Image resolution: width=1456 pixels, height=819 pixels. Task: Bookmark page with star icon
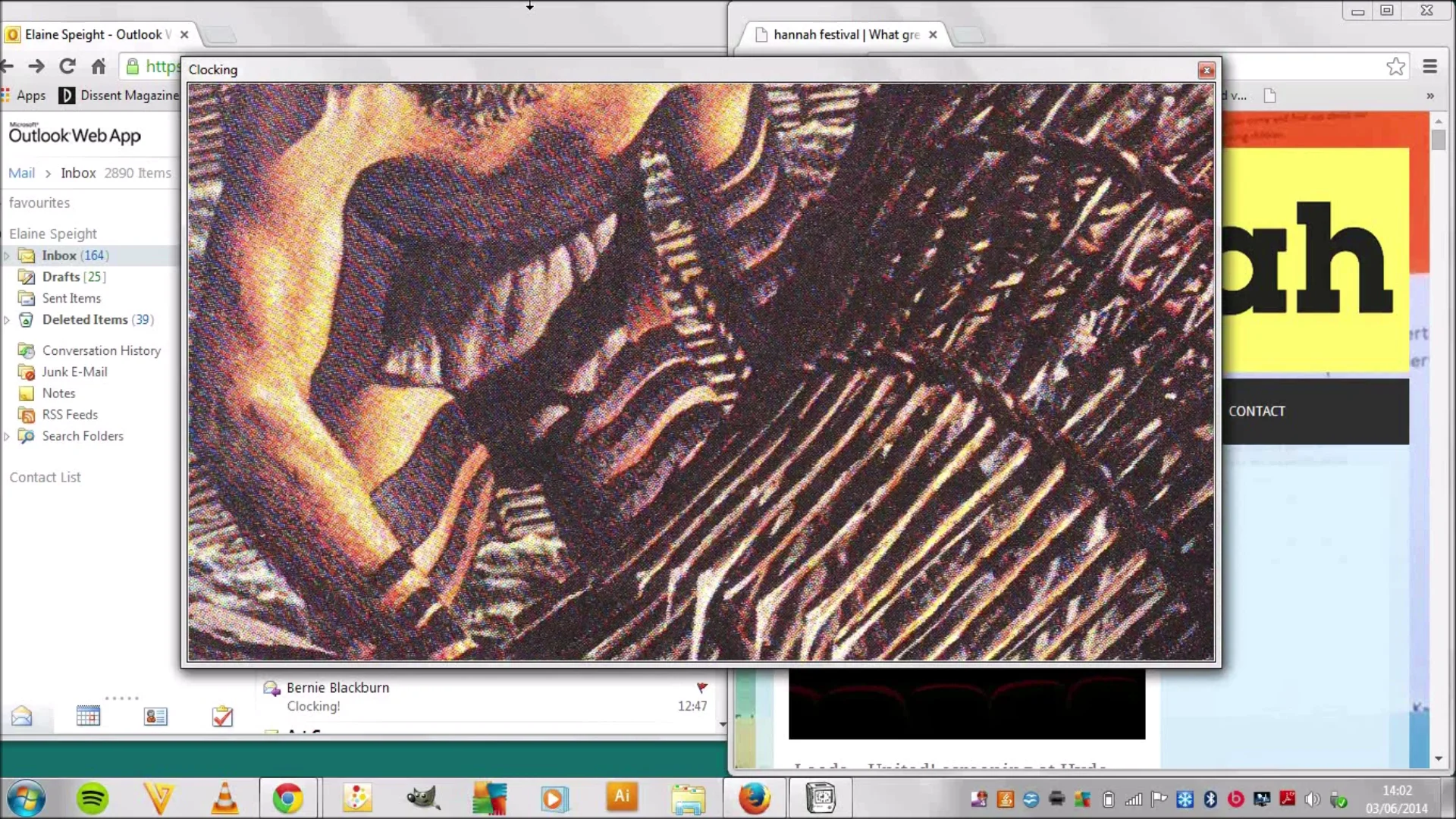pyautogui.click(x=1395, y=67)
